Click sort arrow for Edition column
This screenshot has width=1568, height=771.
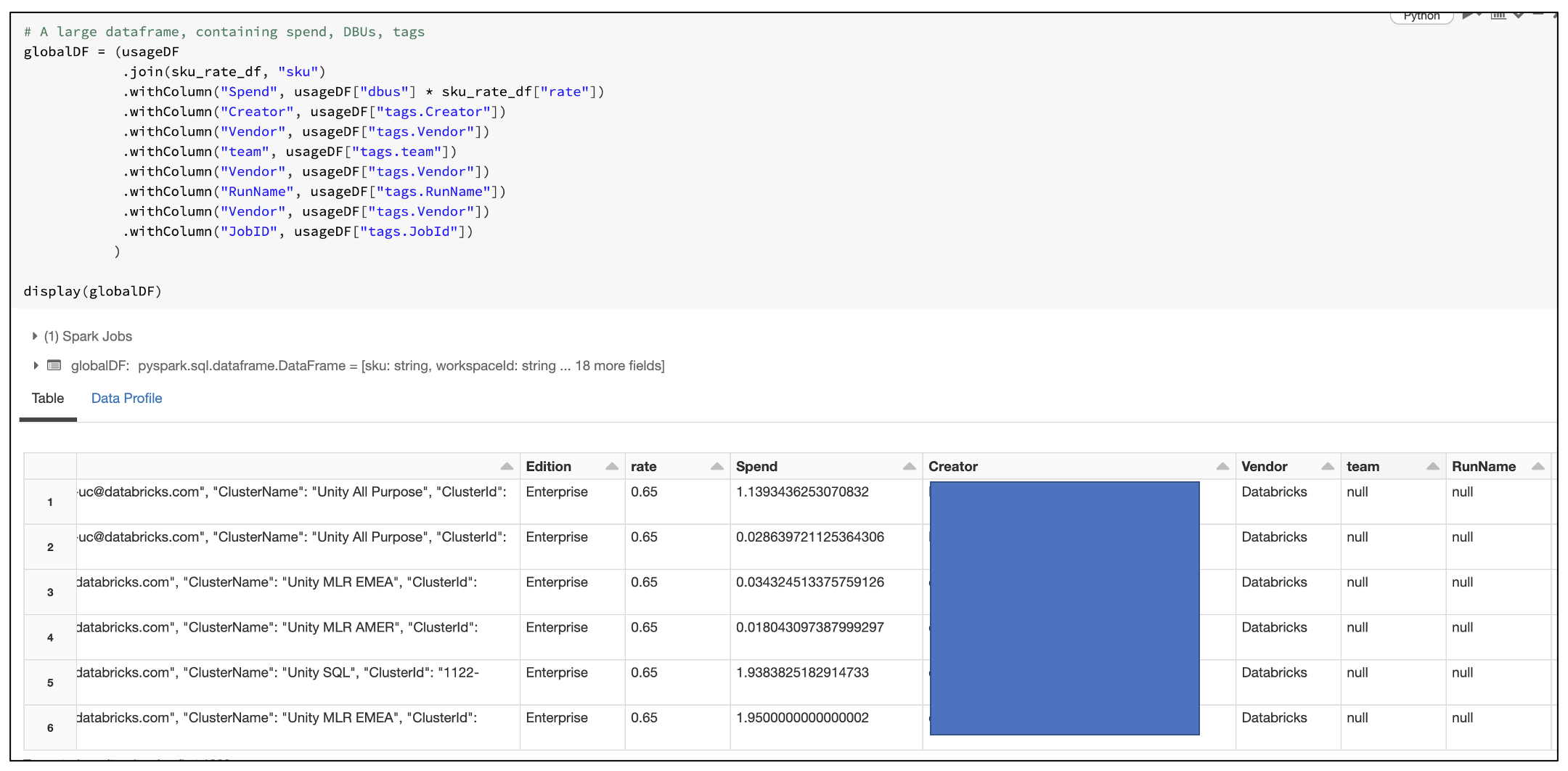point(612,467)
